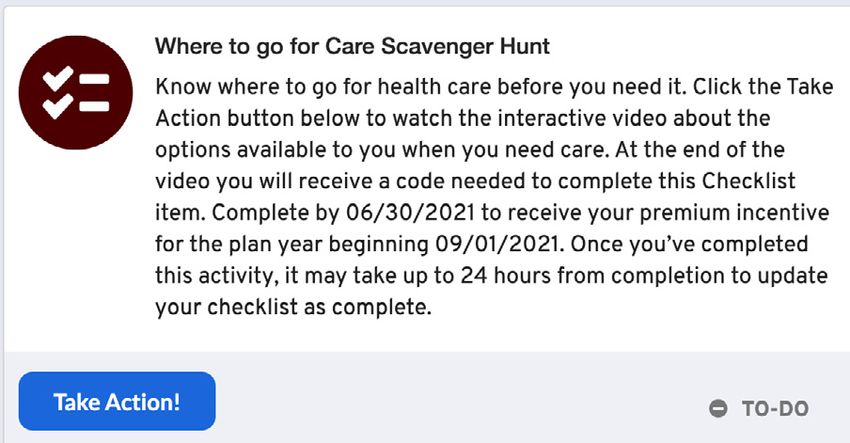
Task: Click the words premium incentive in the description
Action: pos(735,213)
